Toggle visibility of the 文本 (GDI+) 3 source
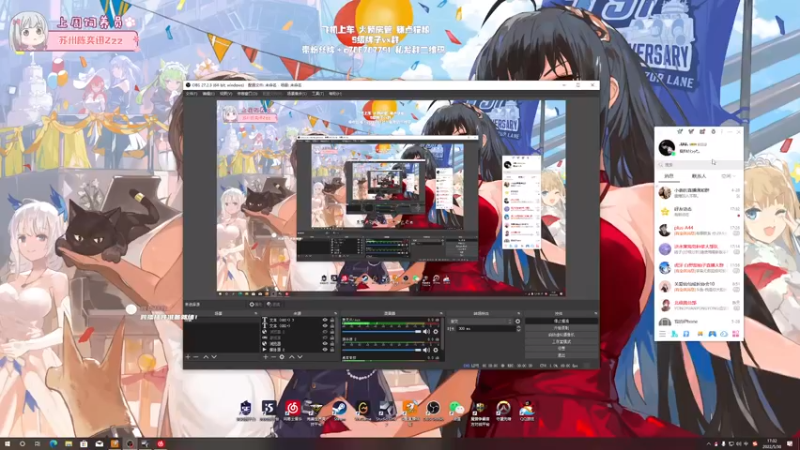 325,320
